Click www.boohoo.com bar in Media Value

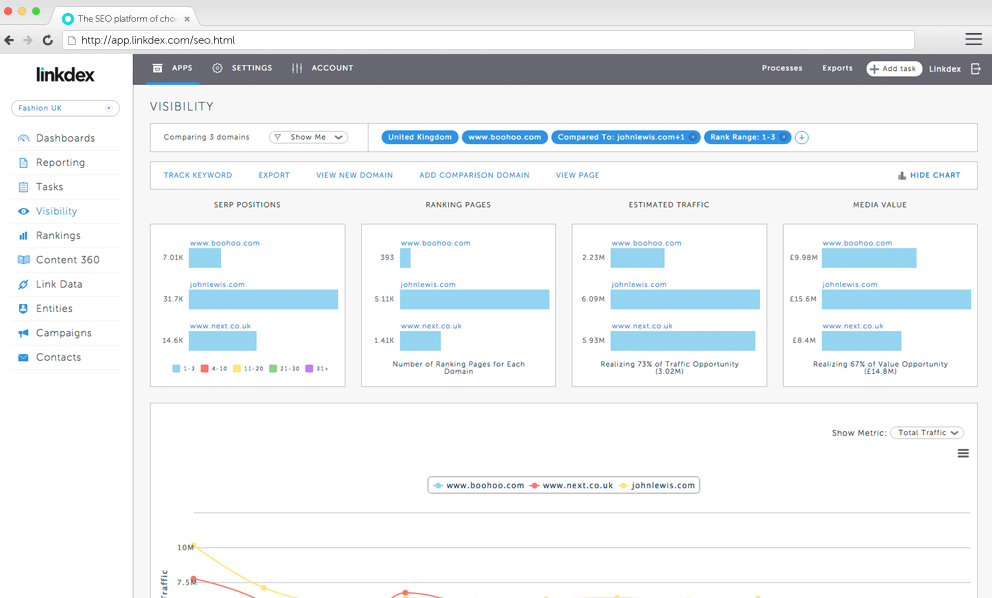coord(869,258)
